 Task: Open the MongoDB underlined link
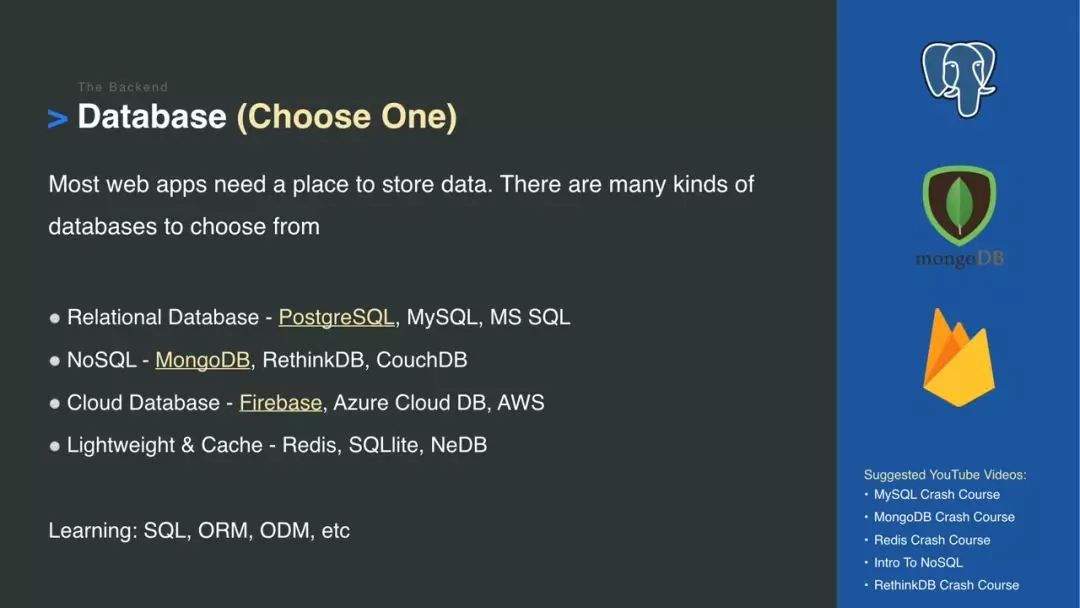pyautogui.click(x=202, y=360)
